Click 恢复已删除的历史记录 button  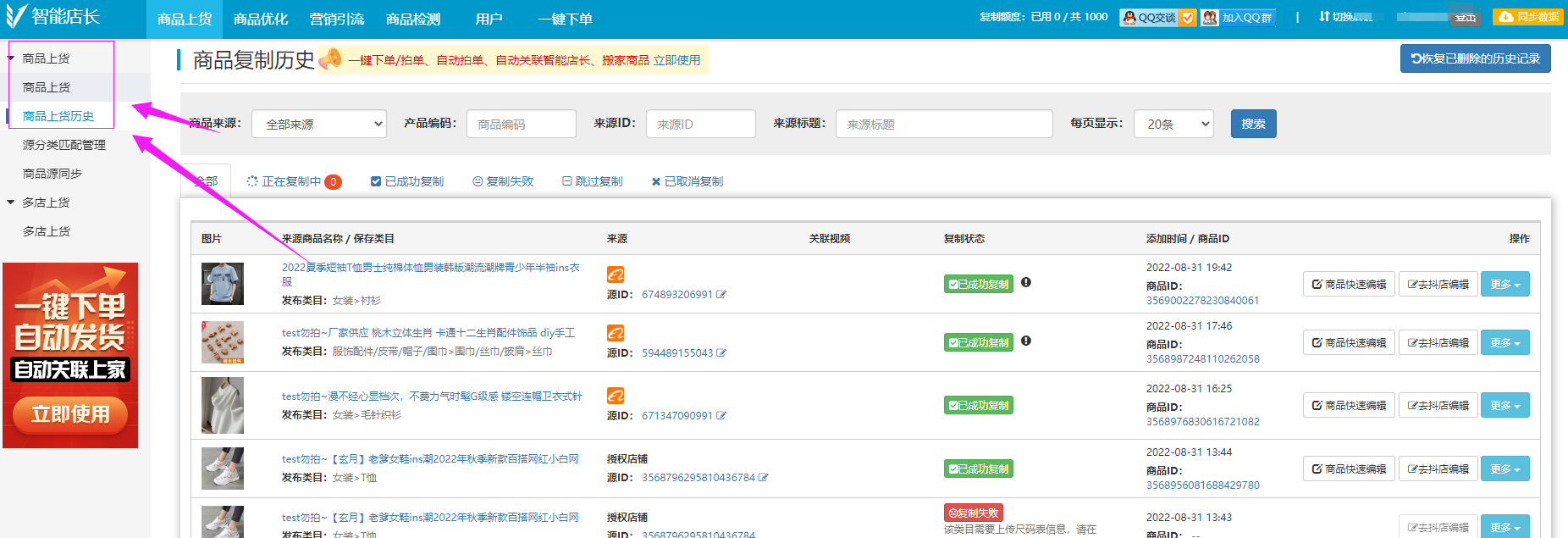coord(1475,58)
